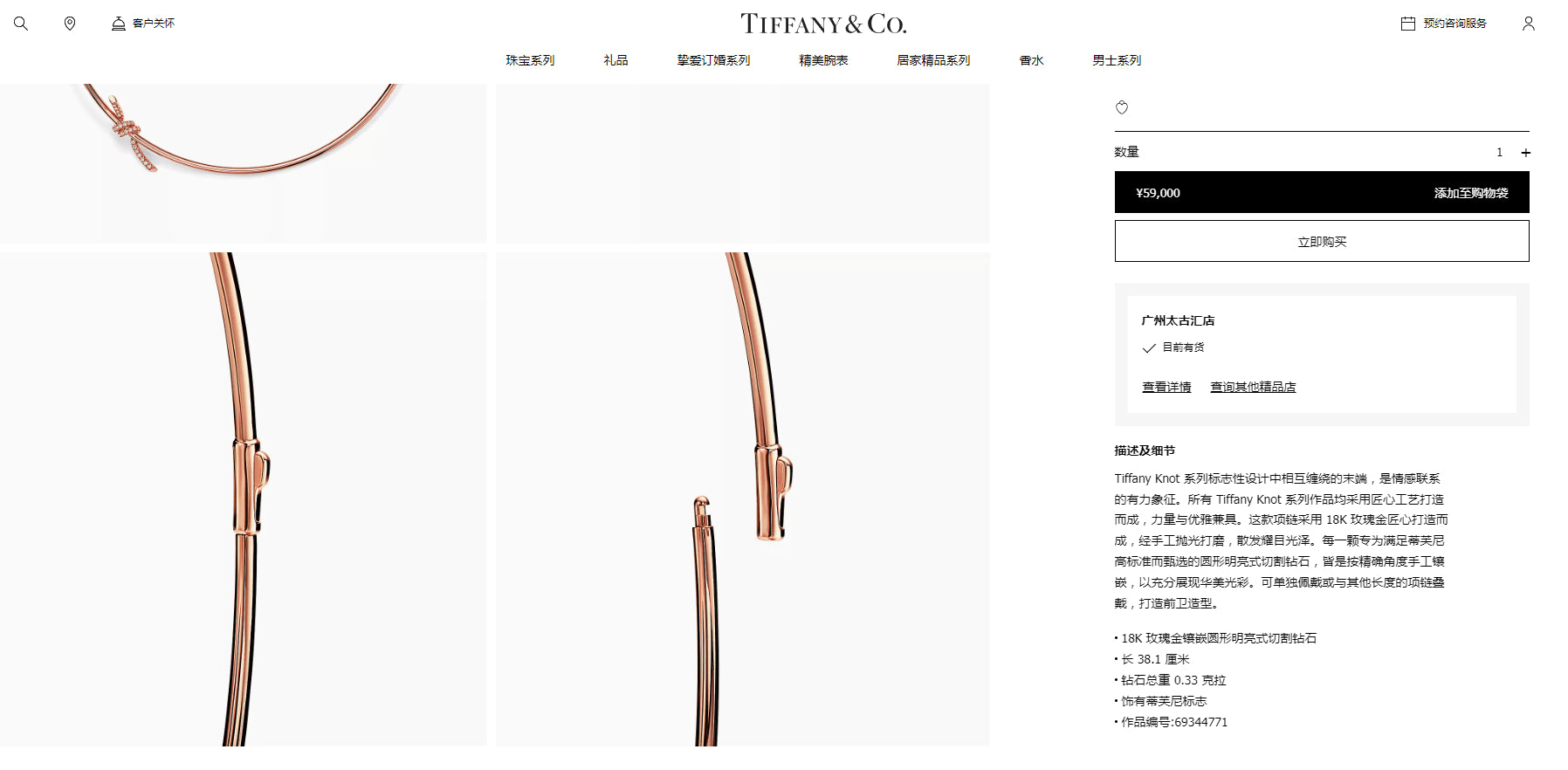The image size is (1568, 770).
Task: Open the 客户关怀 customer care bell icon
Action: 119,24
